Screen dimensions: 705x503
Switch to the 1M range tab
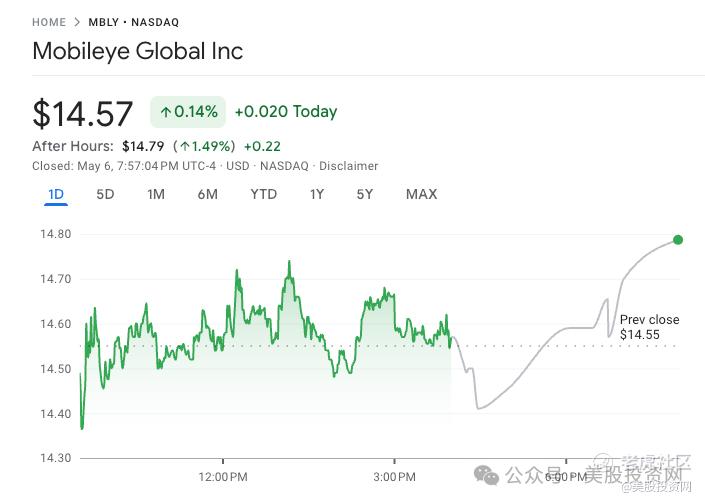[156, 194]
